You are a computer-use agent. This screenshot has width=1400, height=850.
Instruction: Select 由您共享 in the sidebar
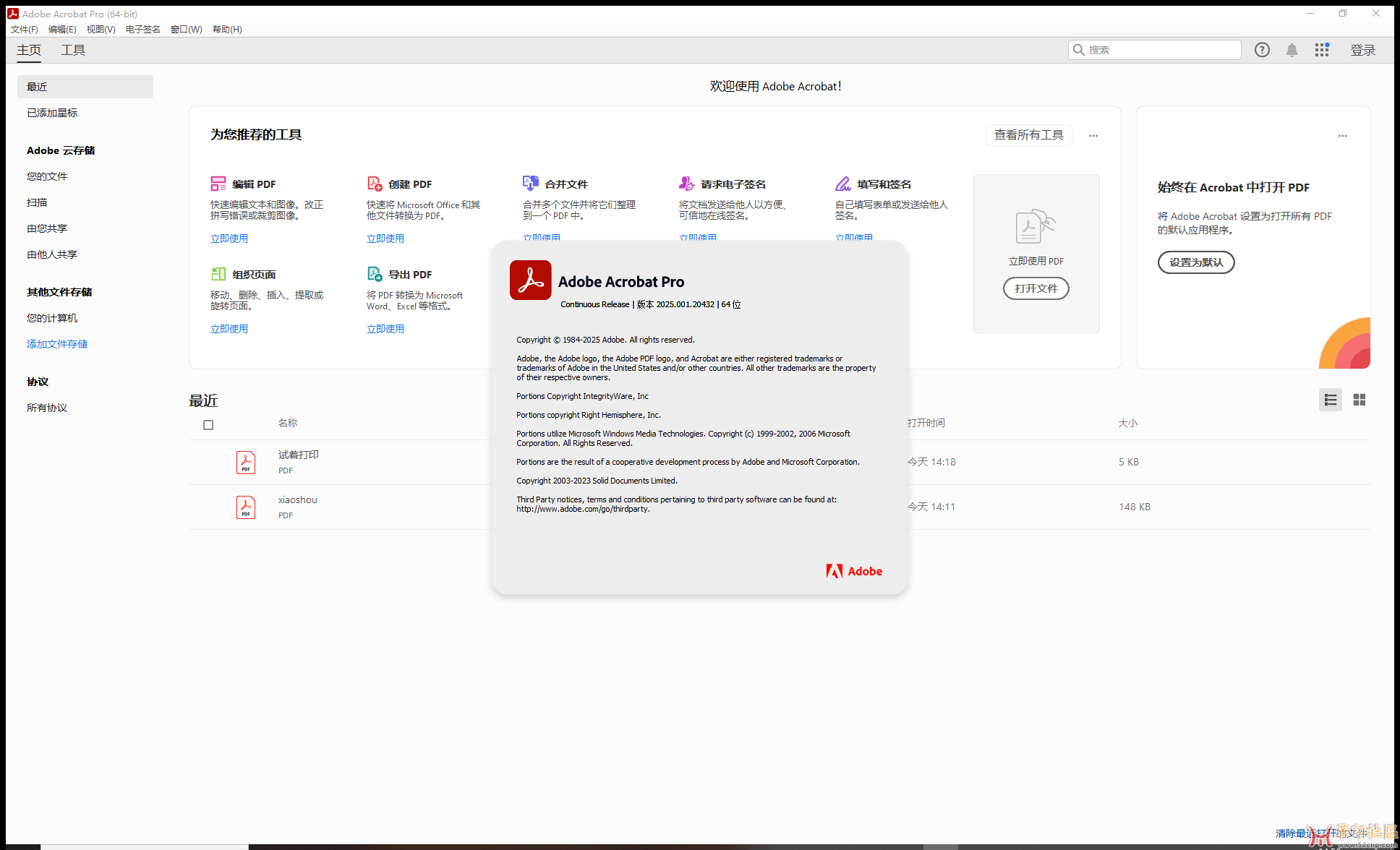pos(47,228)
